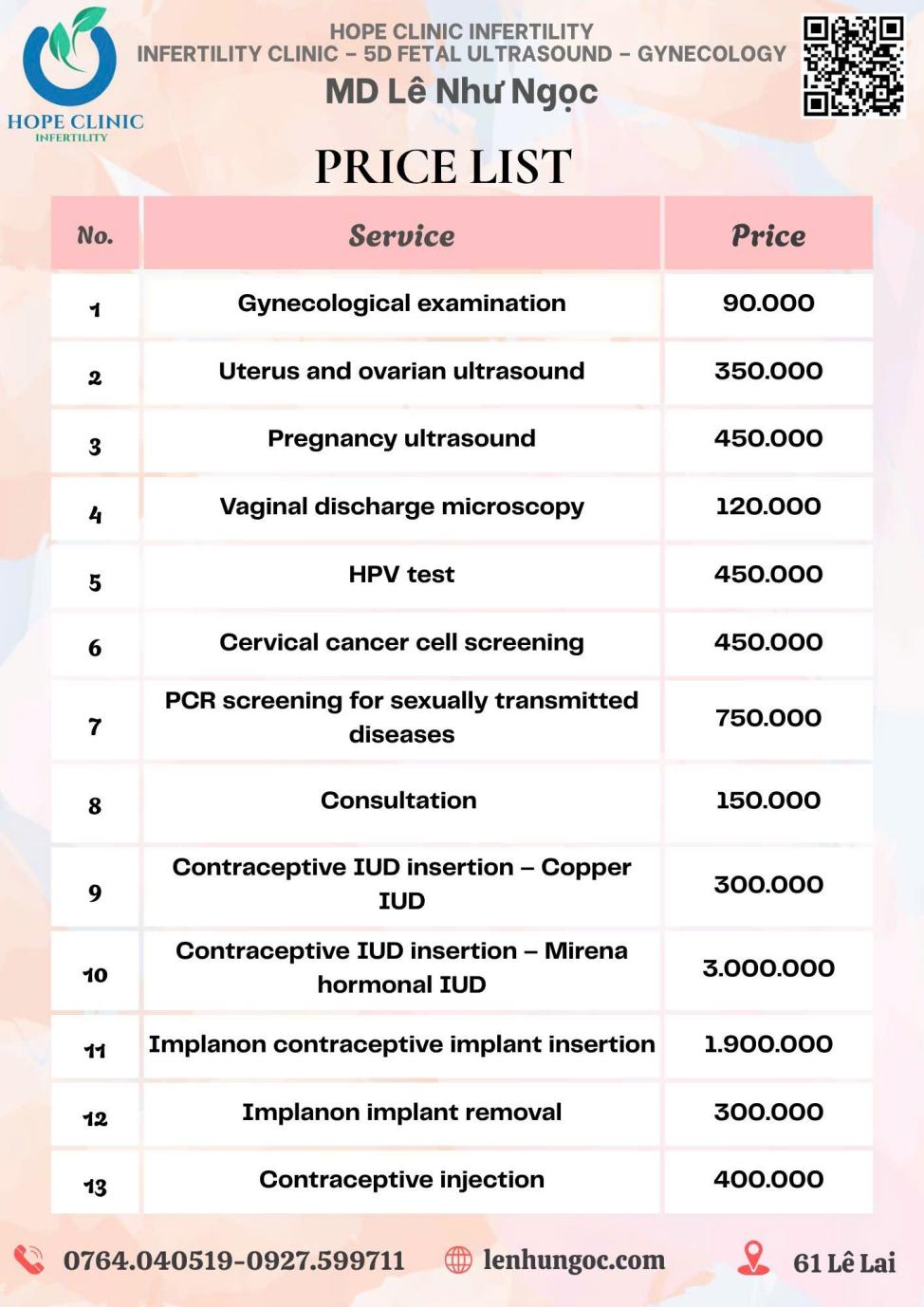Select the Gynecological examination row

[462, 304]
